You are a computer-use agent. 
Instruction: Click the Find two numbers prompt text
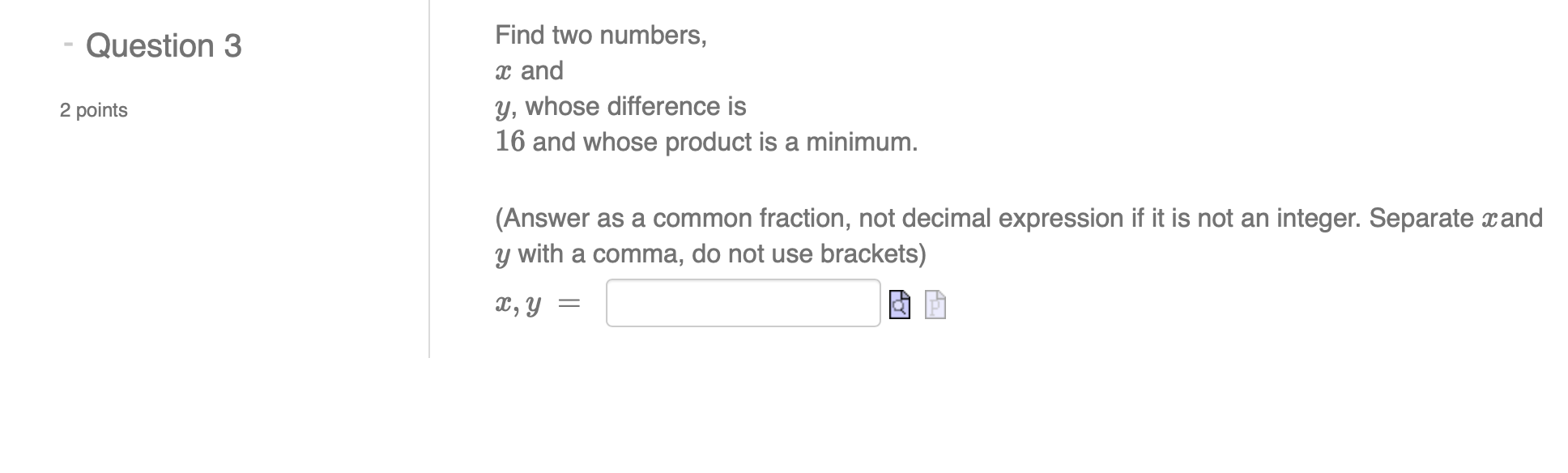600,35
